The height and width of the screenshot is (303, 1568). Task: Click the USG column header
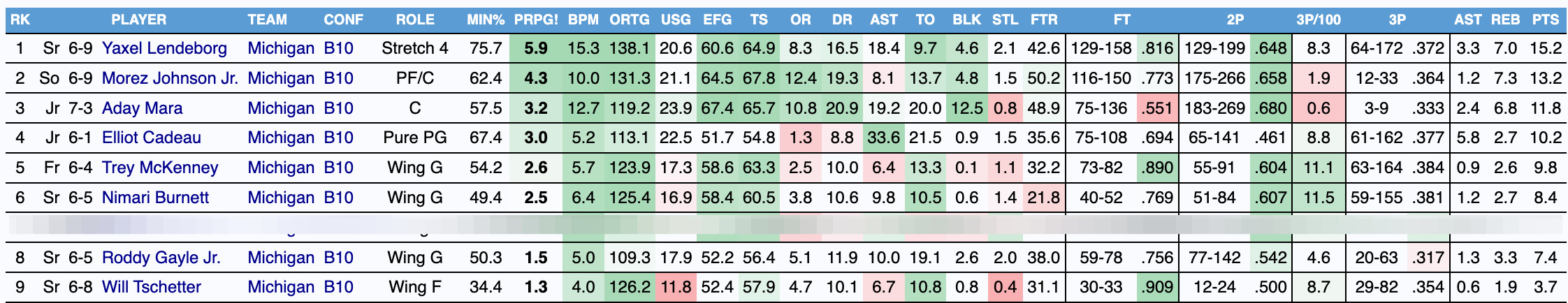pos(675,20)
